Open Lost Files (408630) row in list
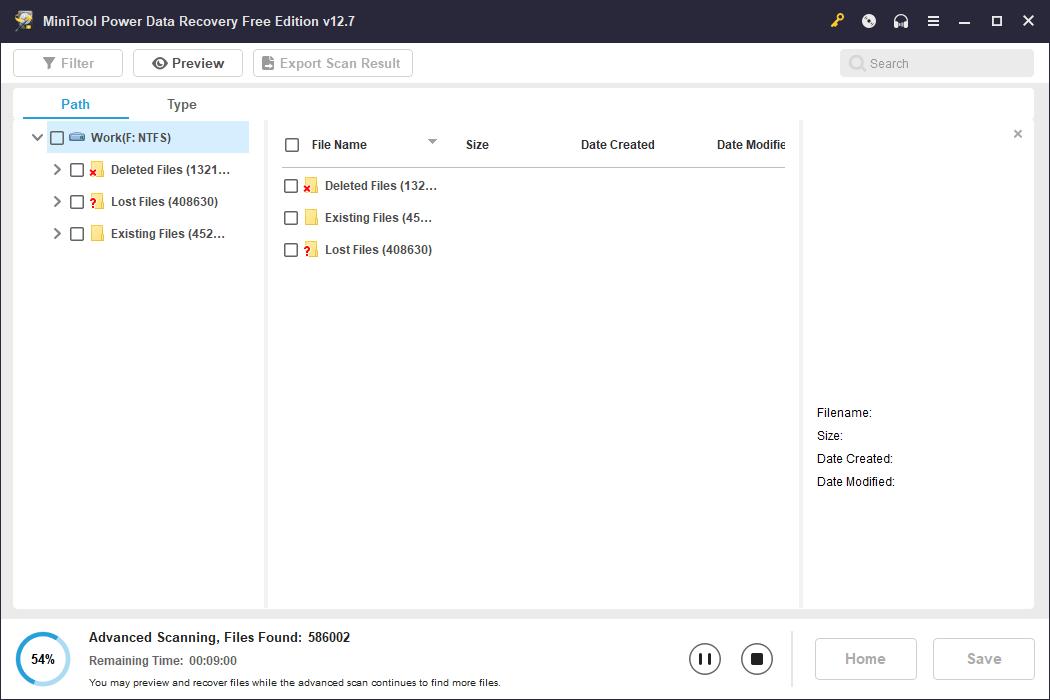The height and width of the screenshot is (700, 1050). click(378, 250)
